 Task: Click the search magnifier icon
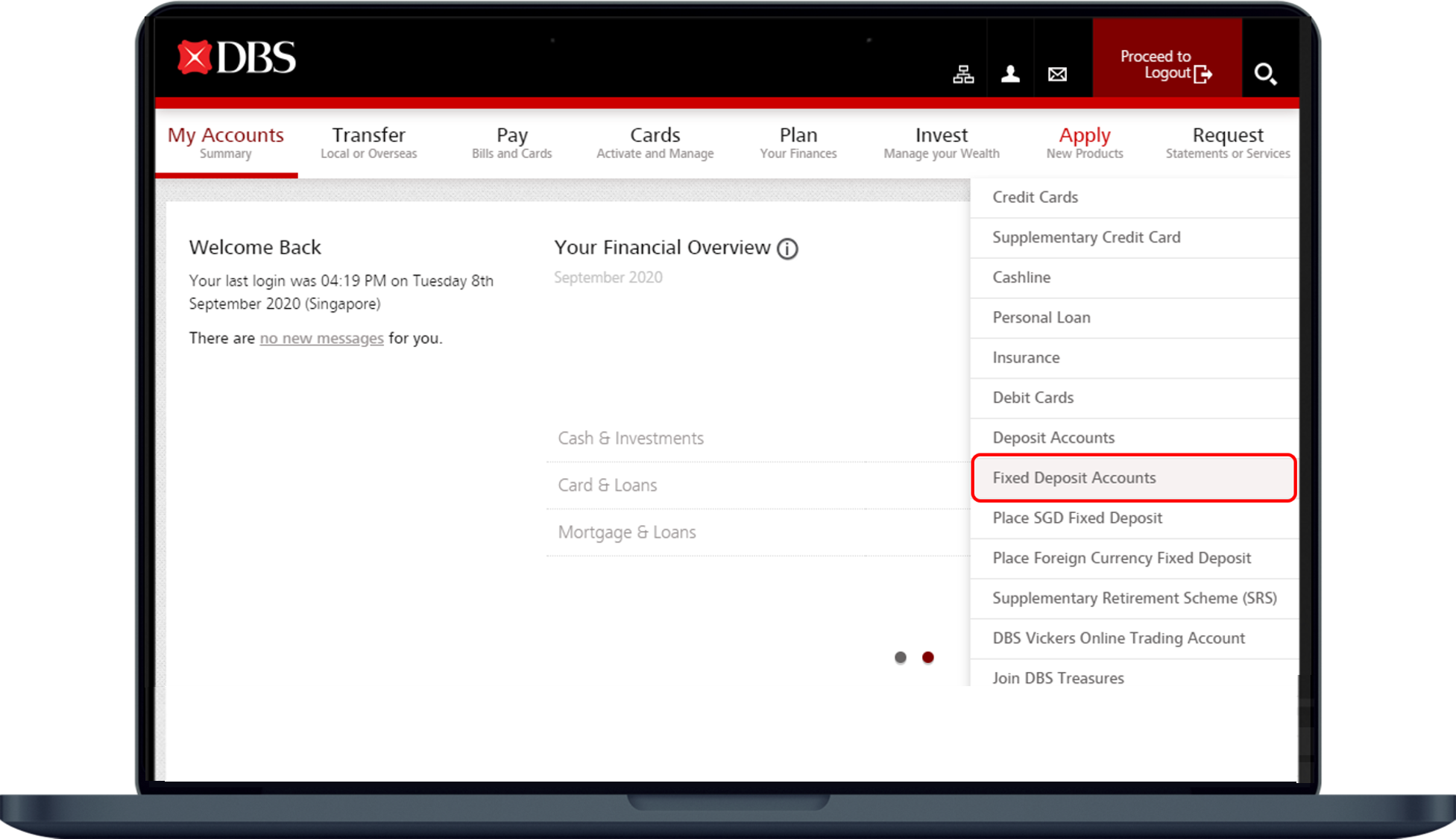coord(1265,74)
